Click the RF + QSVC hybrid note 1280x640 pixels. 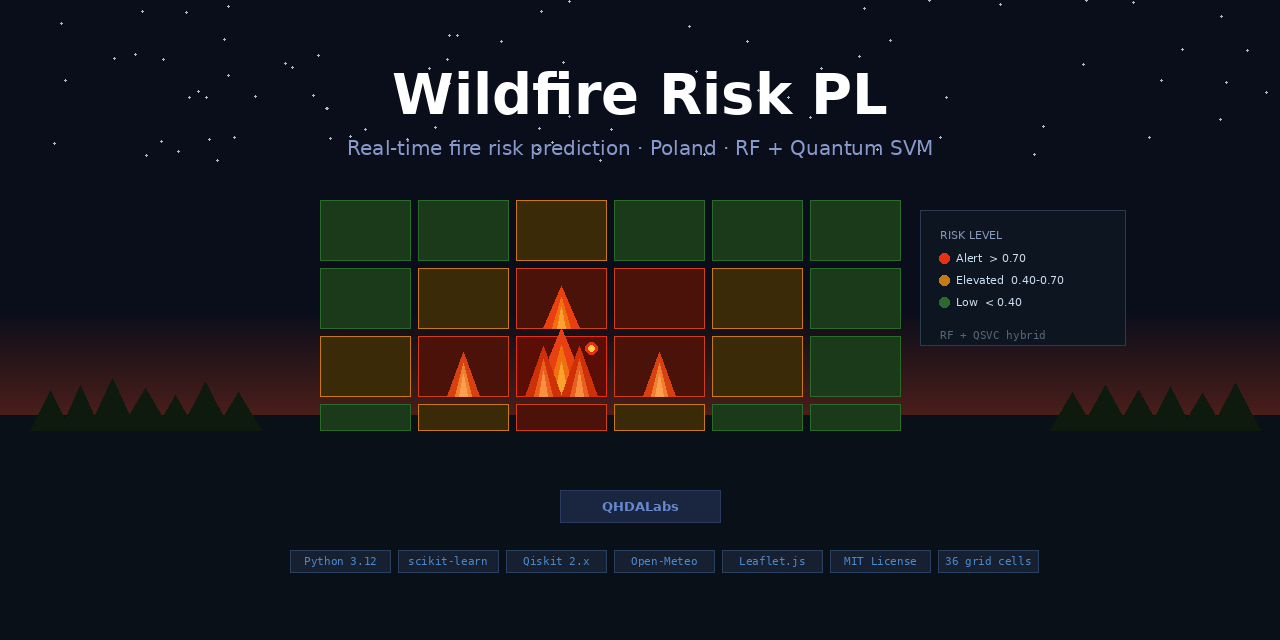click(x=993, y=335)
